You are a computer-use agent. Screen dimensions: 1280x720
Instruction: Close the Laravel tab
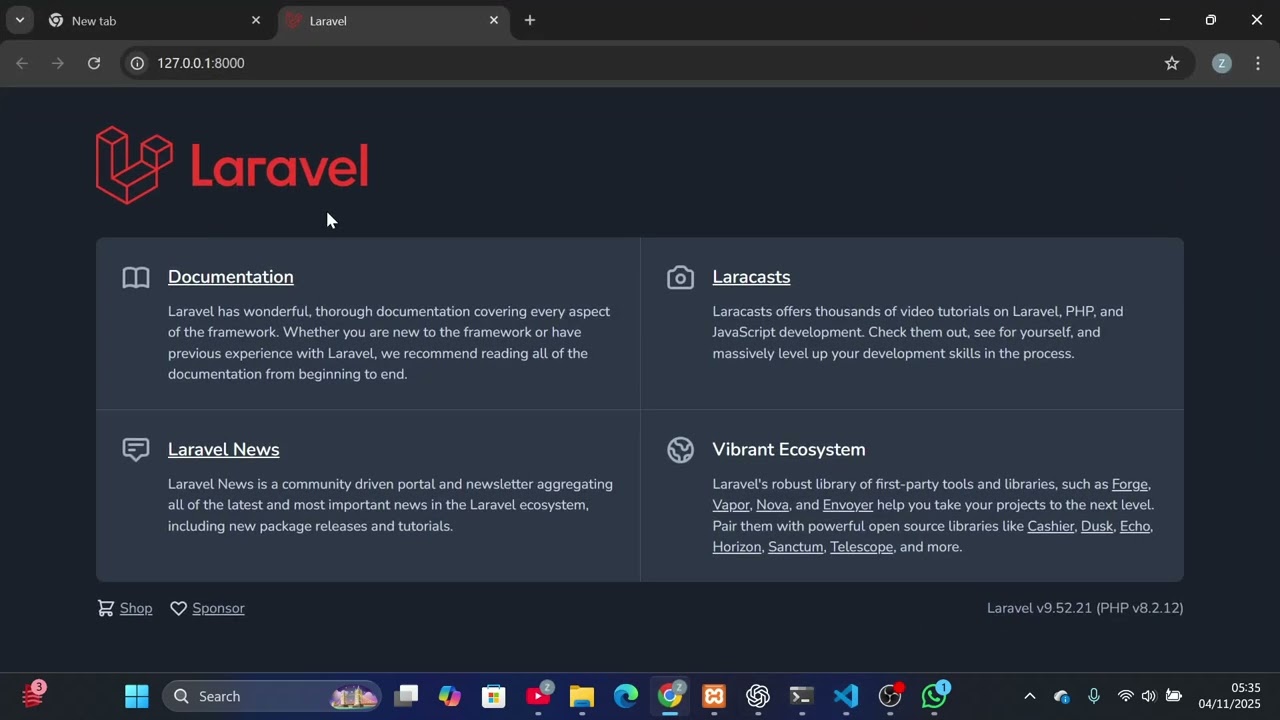click(493, 20)
